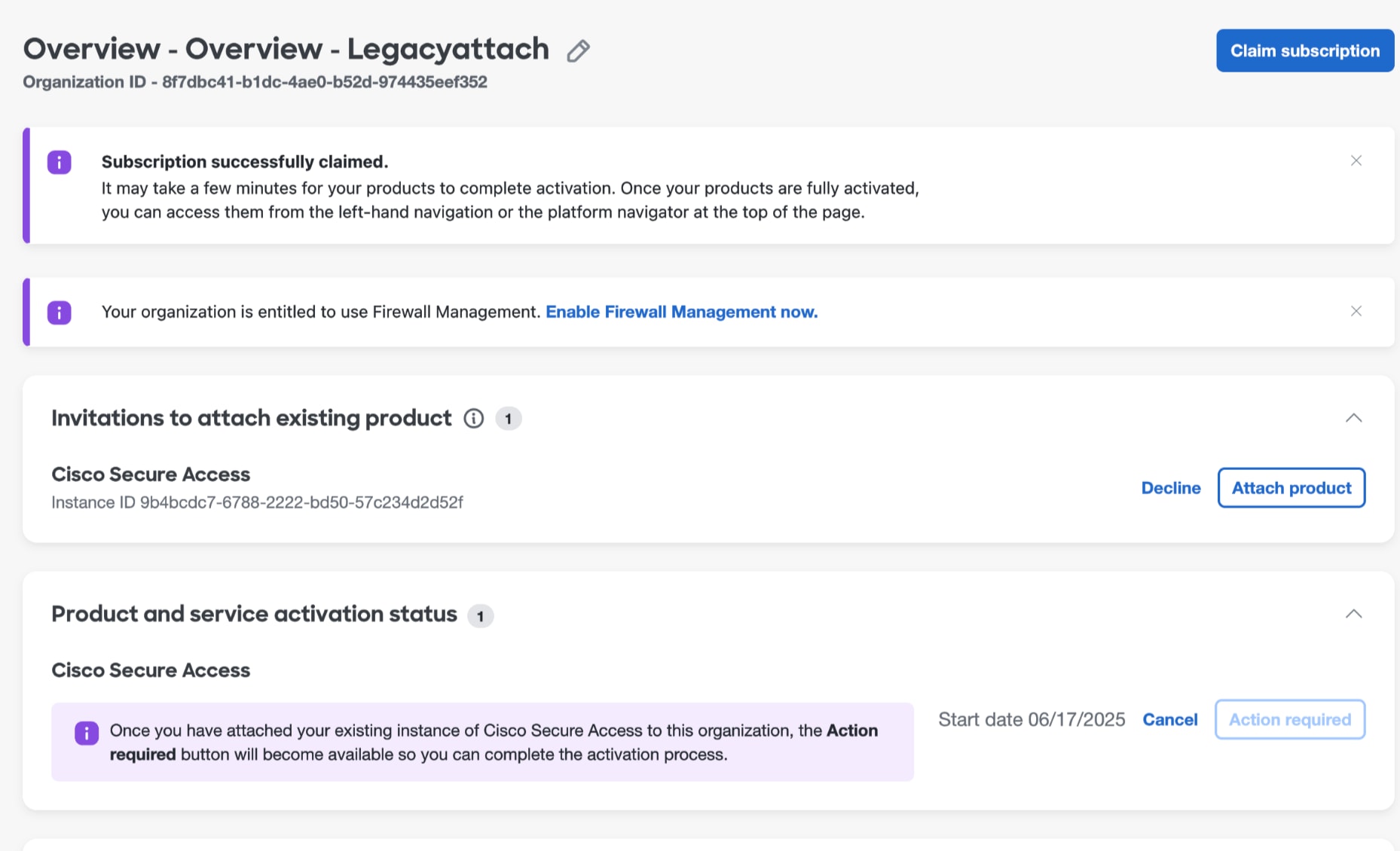This screenshot has width=1400, height=851.
Task: Collapse the Invitations to attach existing product section
Action: click(1353, 418)
